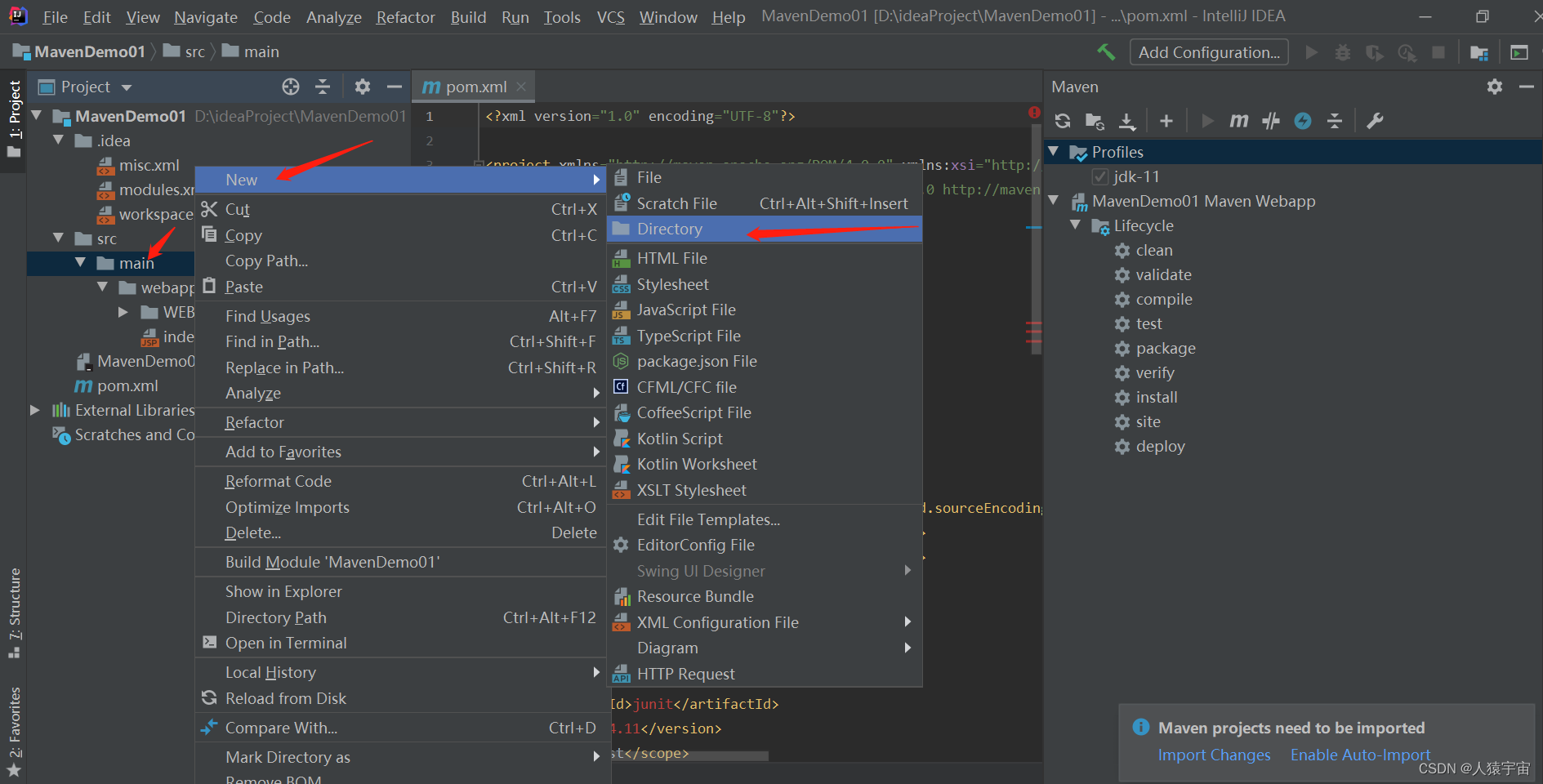The width and height of the screenshot is (1543, 784).
Task: Choose Reload from Disk
Action: pyautogui.click(x=400, y=699)
